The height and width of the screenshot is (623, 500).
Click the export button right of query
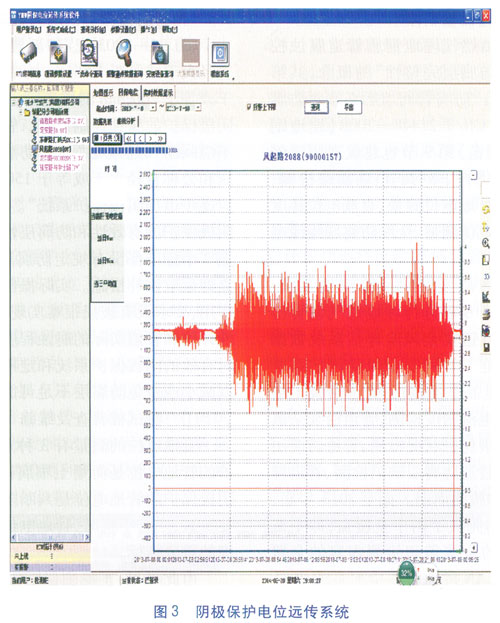[349, 107]
